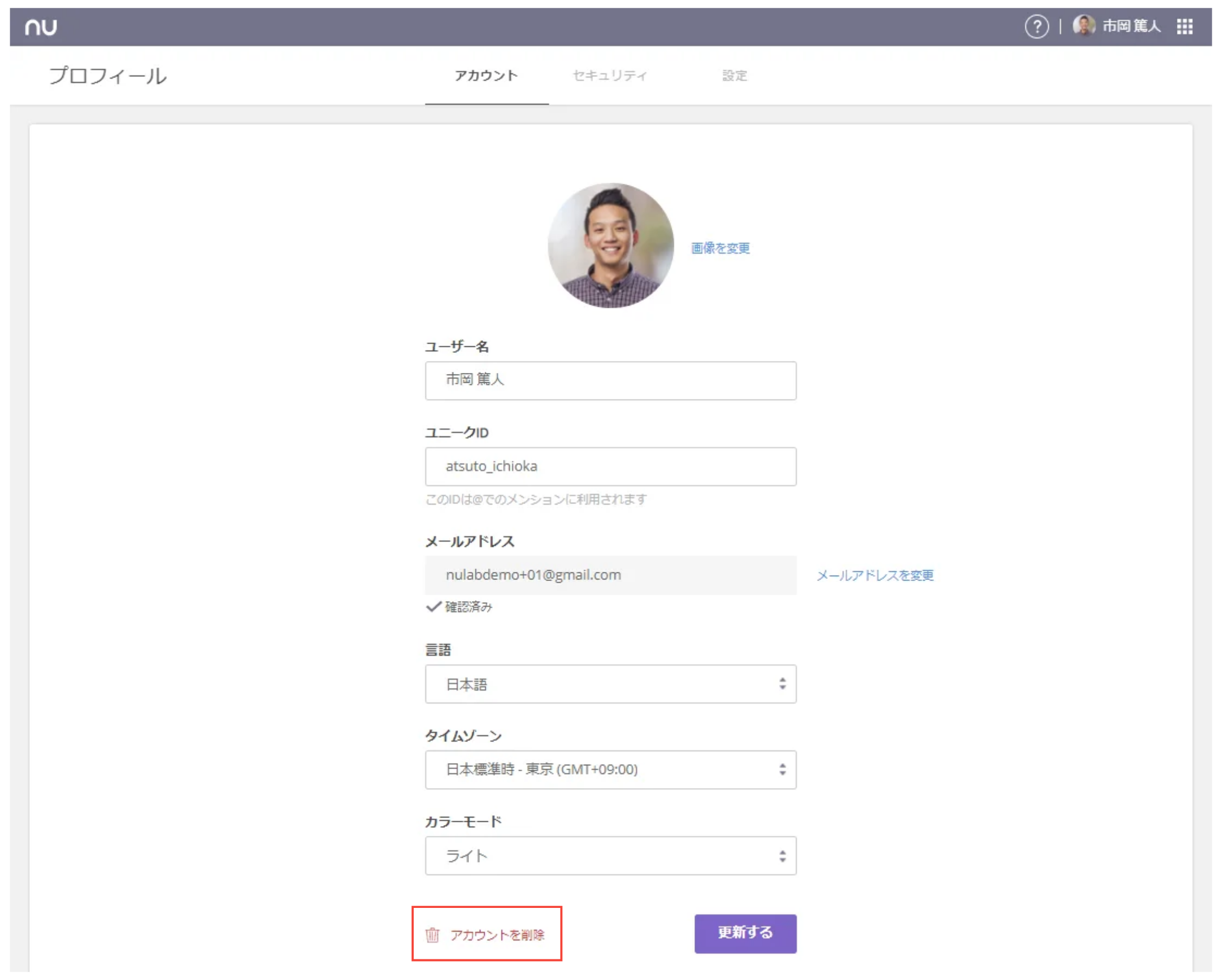Click the large profile photo

(x=611, y=246)
